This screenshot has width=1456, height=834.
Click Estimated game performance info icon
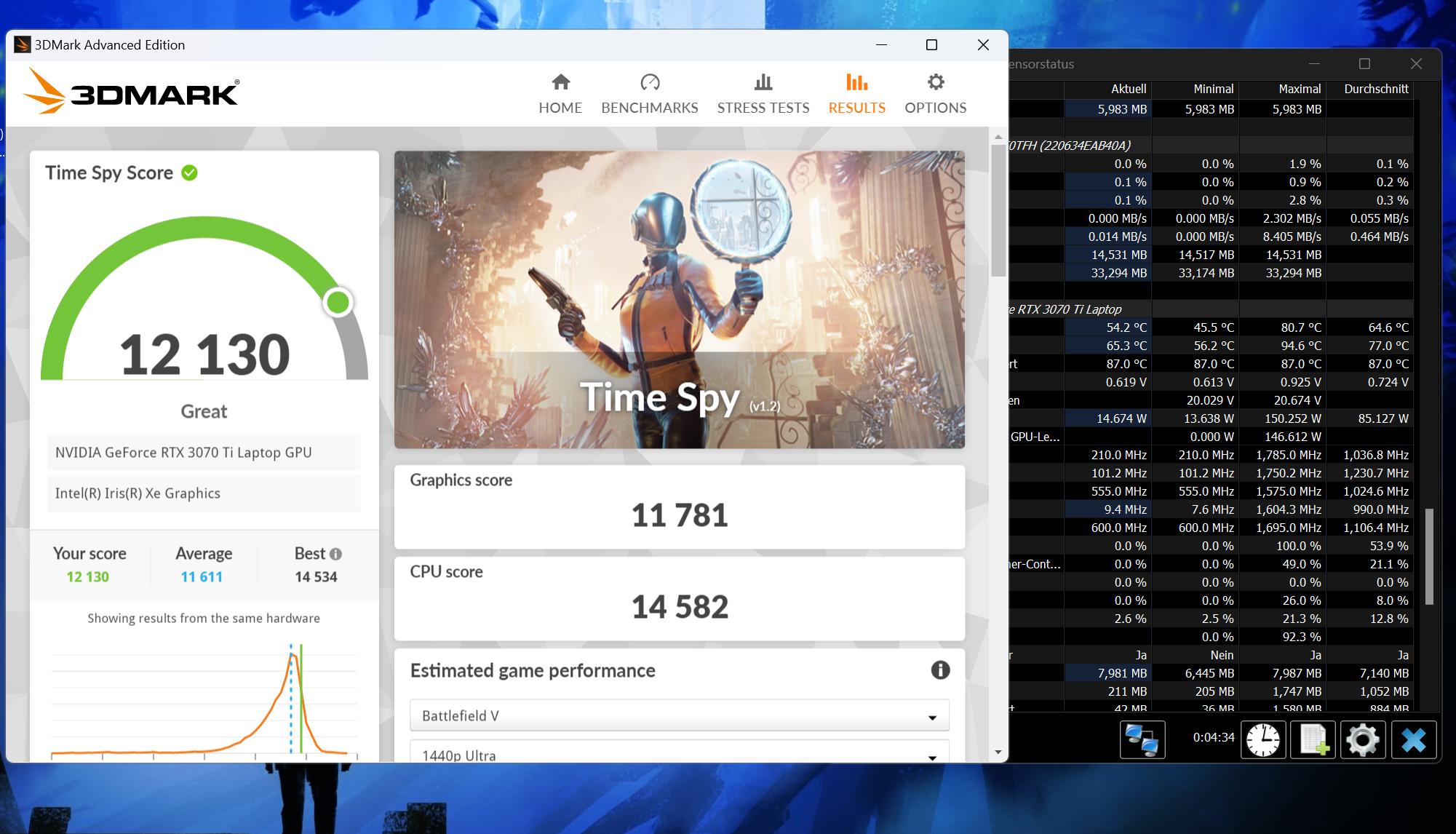point(940,670)
